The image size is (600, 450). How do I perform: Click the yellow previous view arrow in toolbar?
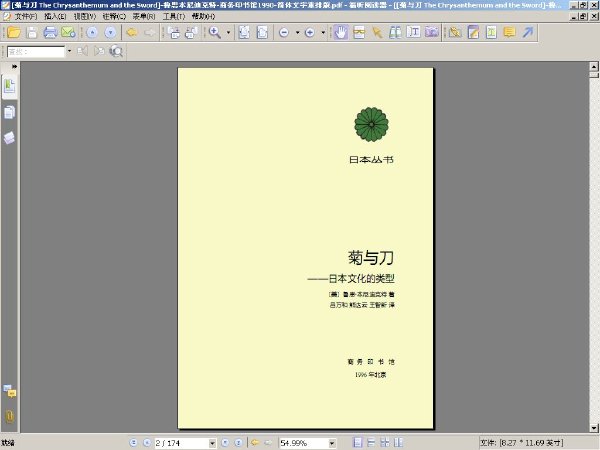pos(132,33)
